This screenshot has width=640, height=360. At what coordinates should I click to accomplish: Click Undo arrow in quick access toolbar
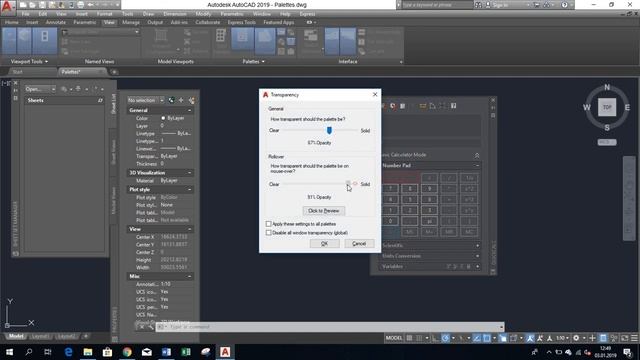(x=91, y=5)
